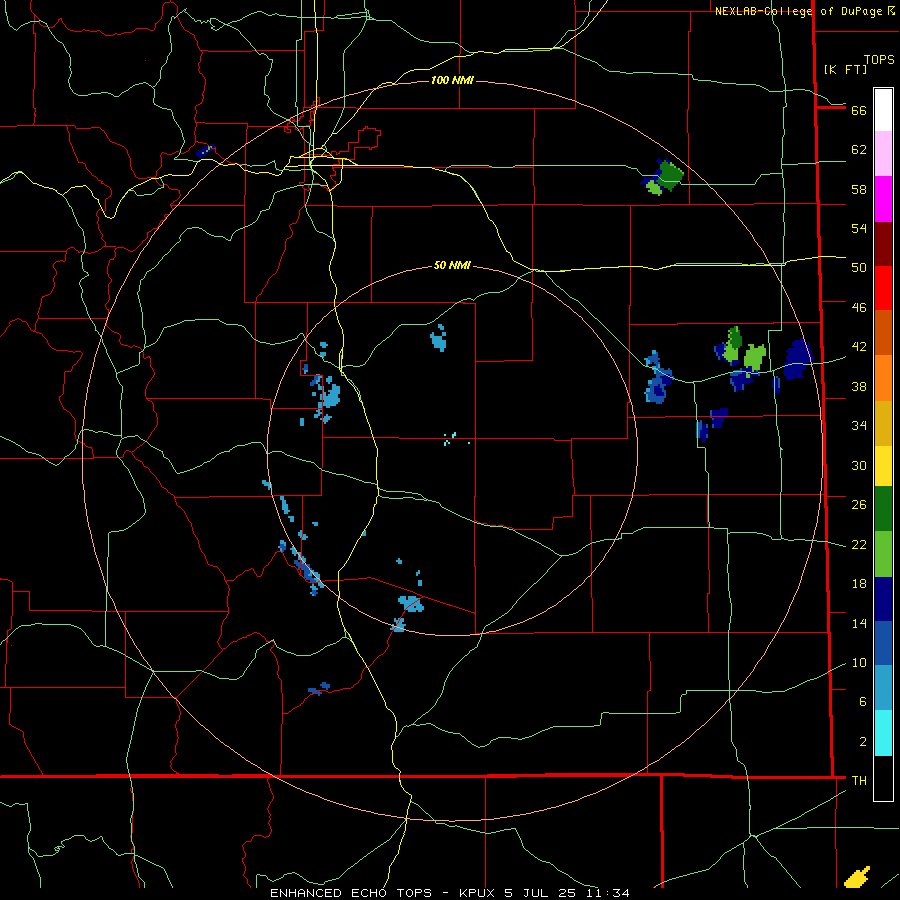Click the 62 legend value
The image size is (900, 900).
point(859,150)
